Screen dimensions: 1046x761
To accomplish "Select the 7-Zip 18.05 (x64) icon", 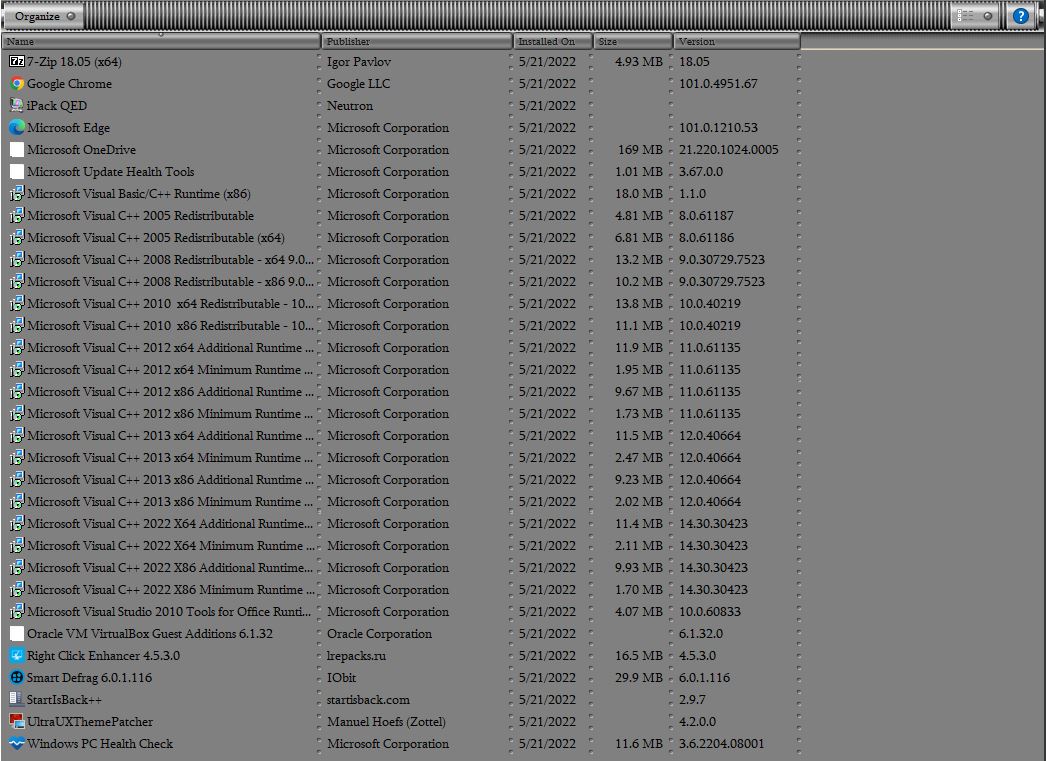I will click(x=17, y=61).
